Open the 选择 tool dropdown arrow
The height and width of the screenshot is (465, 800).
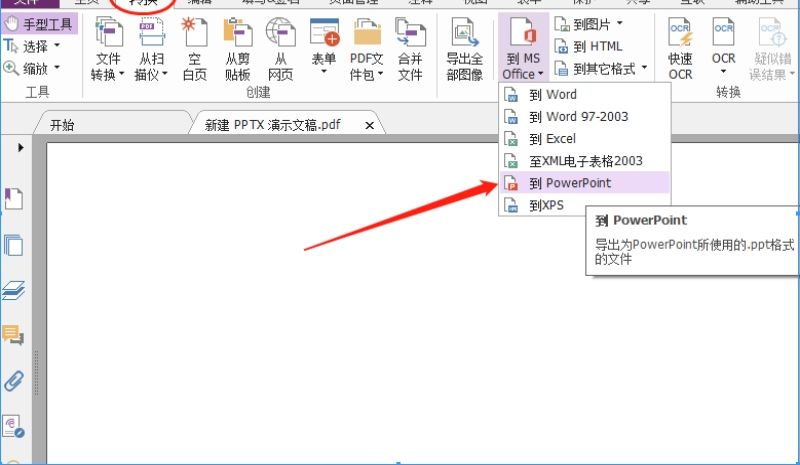(57, 45)
